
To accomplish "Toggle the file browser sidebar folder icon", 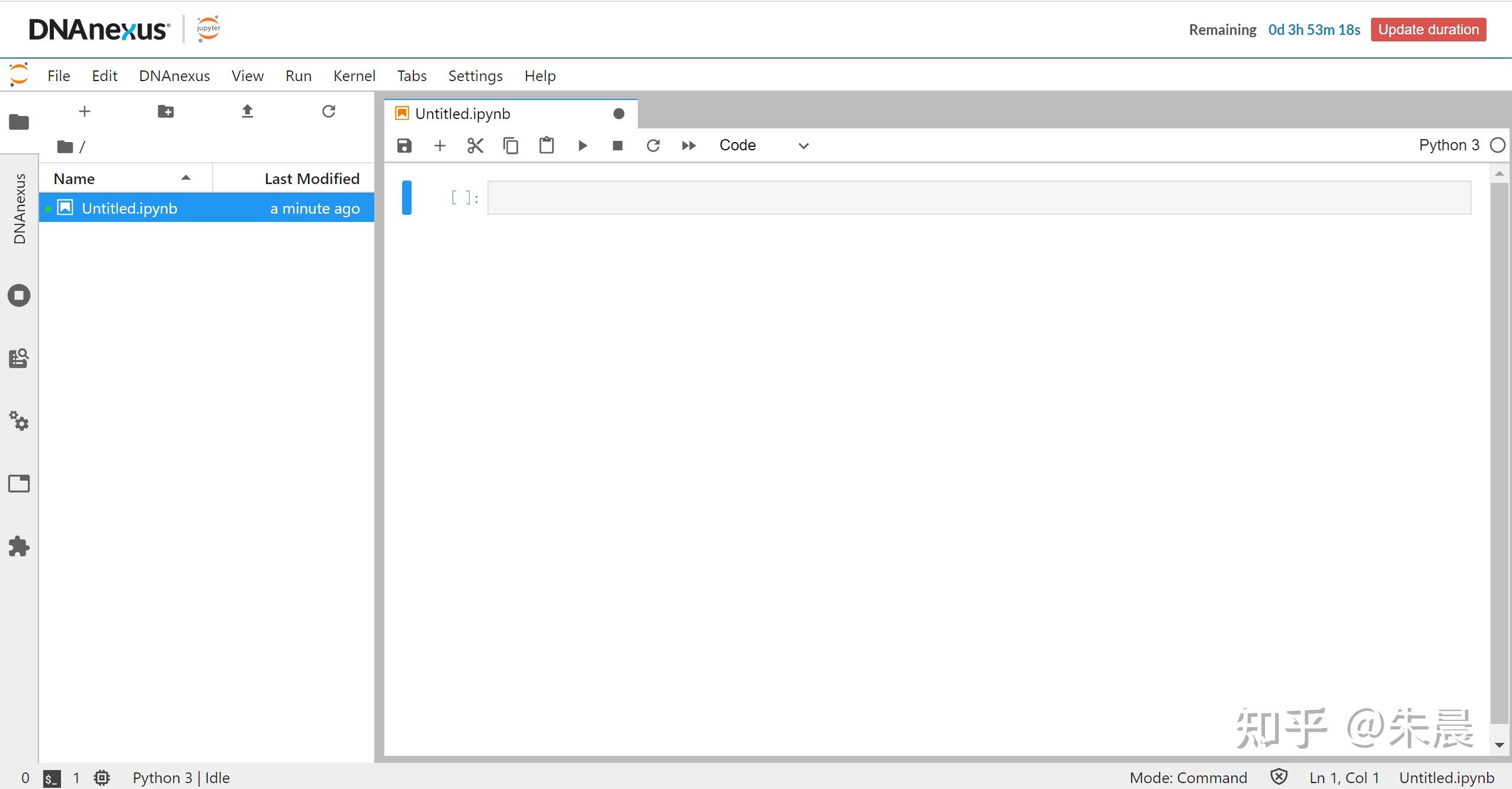I will click(19, 122).
